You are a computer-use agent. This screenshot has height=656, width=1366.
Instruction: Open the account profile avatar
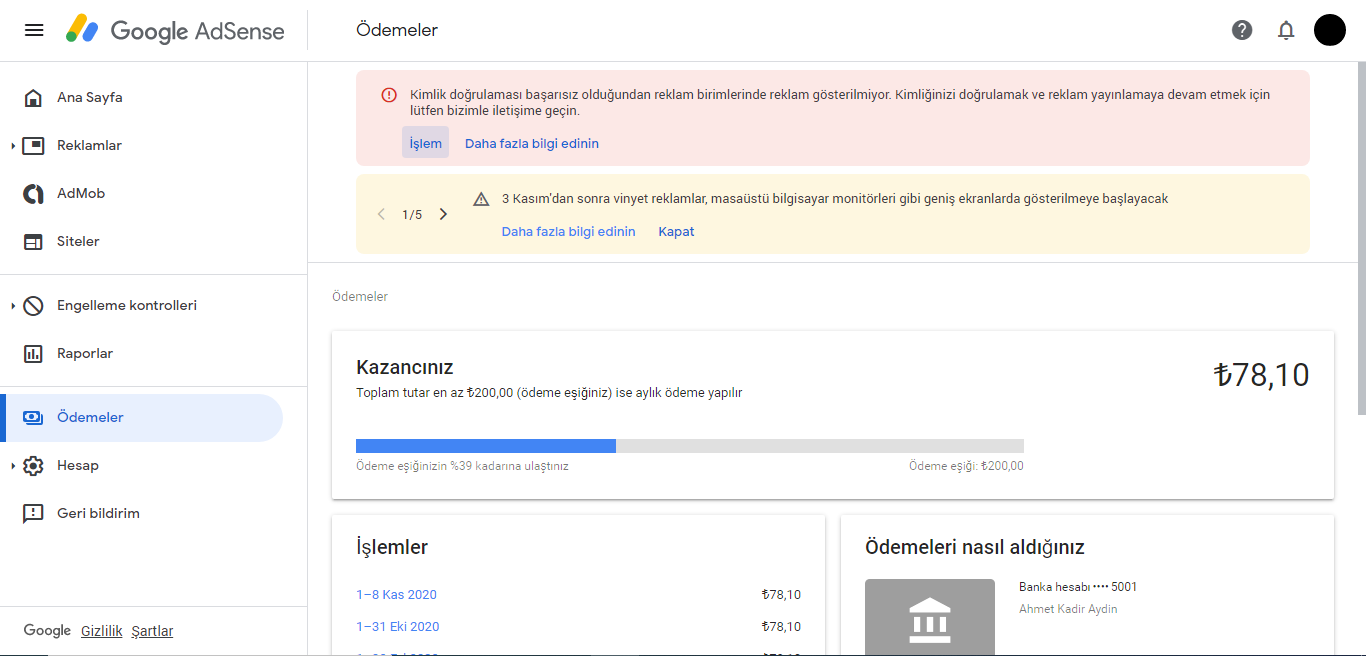pyautogui.click(x=1330, y=30)
